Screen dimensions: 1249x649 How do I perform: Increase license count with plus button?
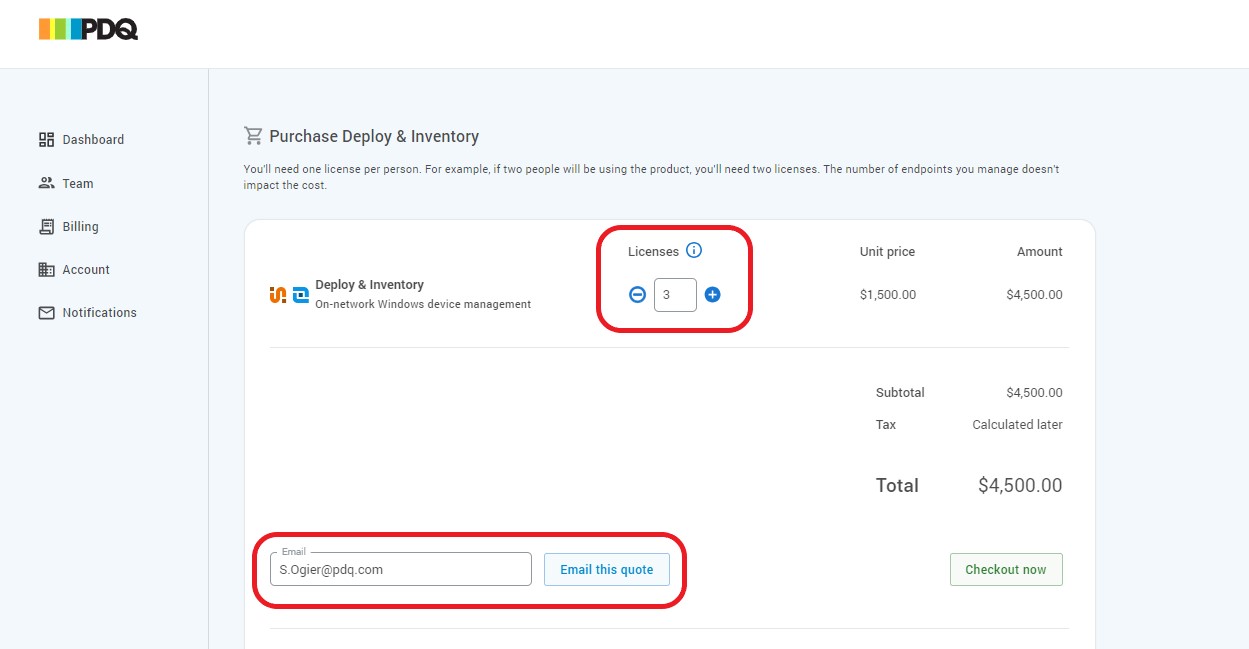[712, 295]
